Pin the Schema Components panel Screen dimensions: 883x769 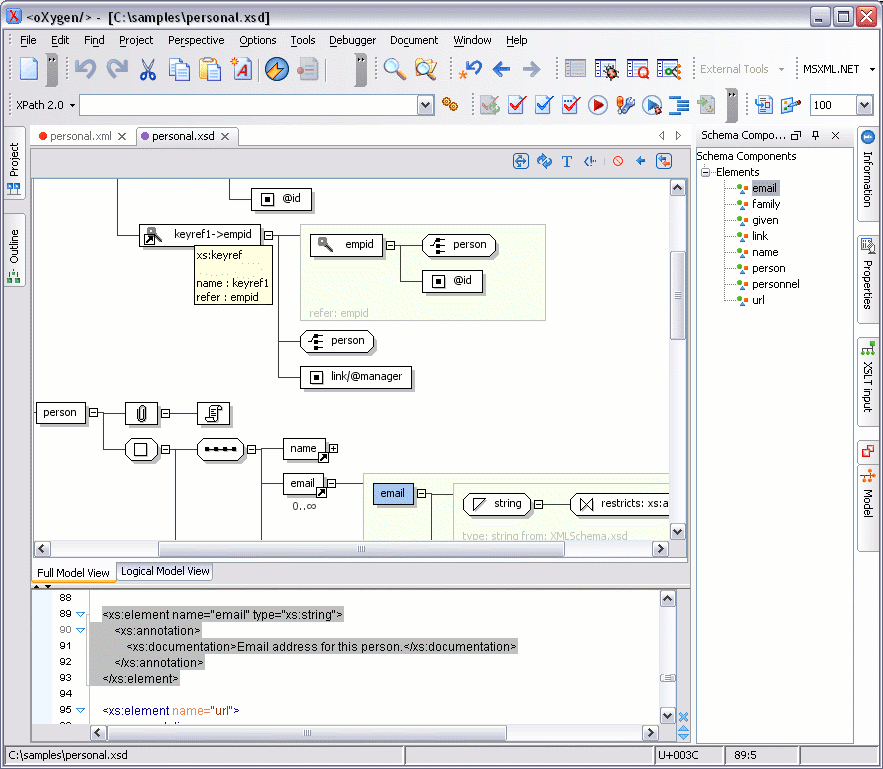pos(816,136)
